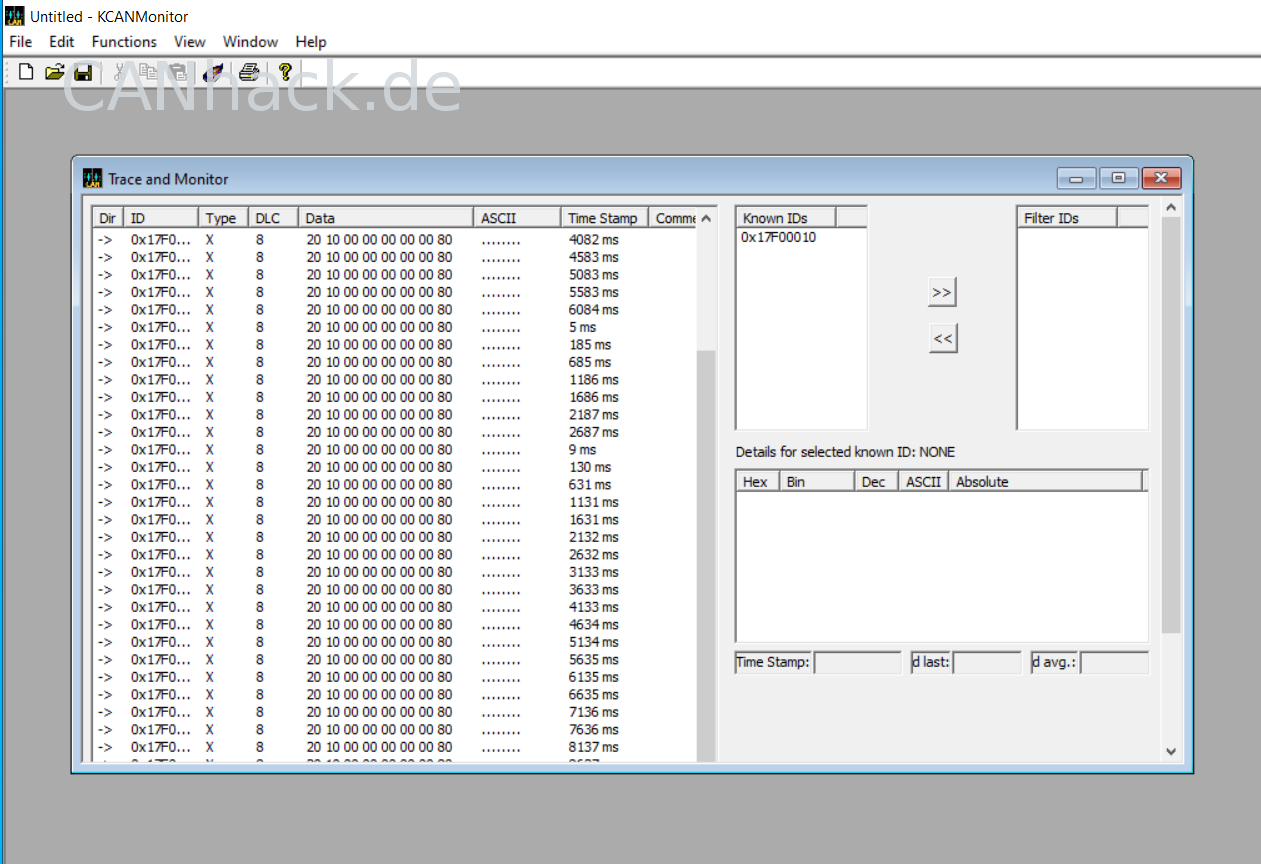Click the Data column header
Viewport: 1261px width, 864px height.
[386, 218]
